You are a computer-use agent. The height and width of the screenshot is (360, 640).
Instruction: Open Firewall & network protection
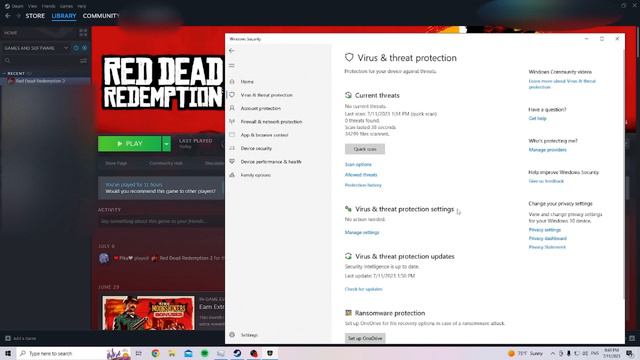271,122
